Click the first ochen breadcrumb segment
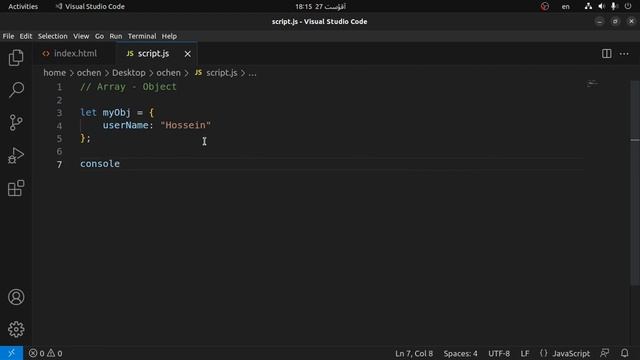 coord(89,73)
